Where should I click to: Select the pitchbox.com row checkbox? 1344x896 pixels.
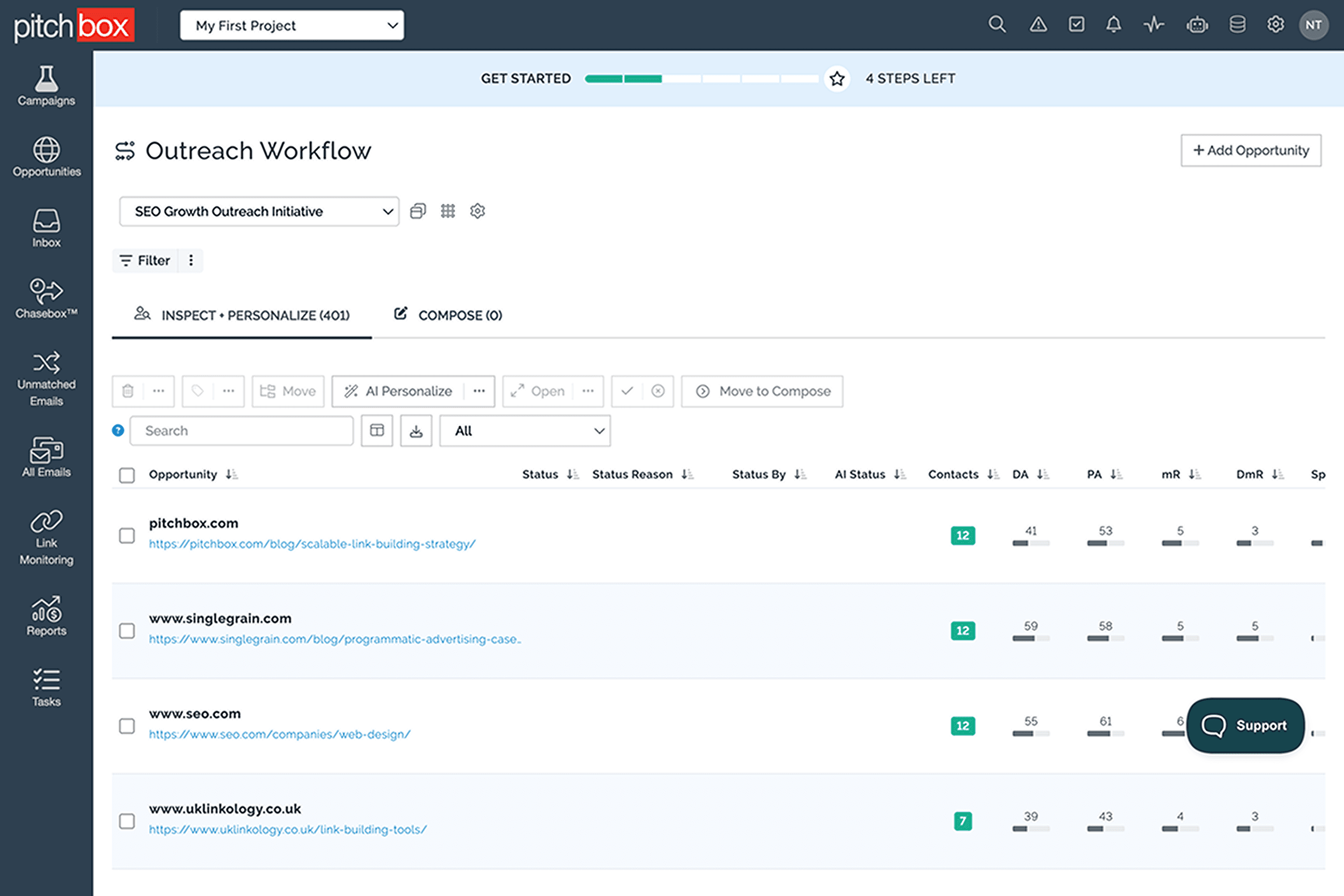(x=127, y=536)
